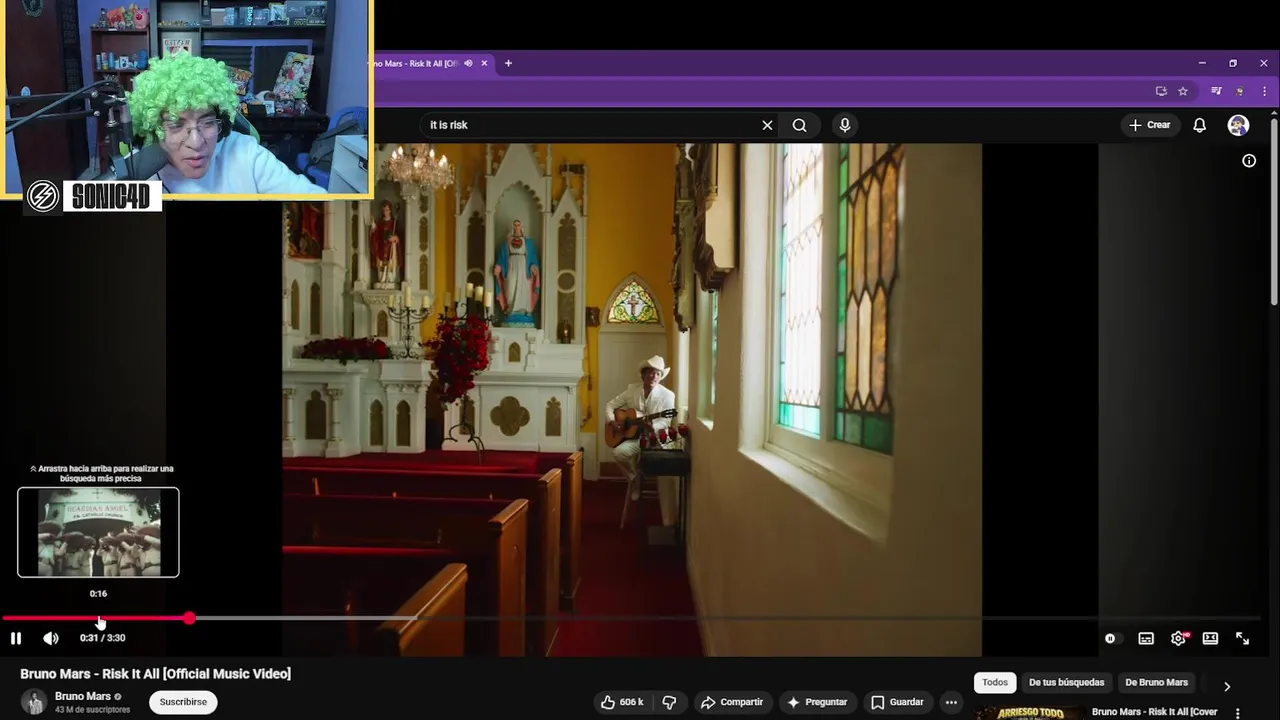Open a new browser tab
Screen dimensions: 1280x720
[x=508, y=63]
